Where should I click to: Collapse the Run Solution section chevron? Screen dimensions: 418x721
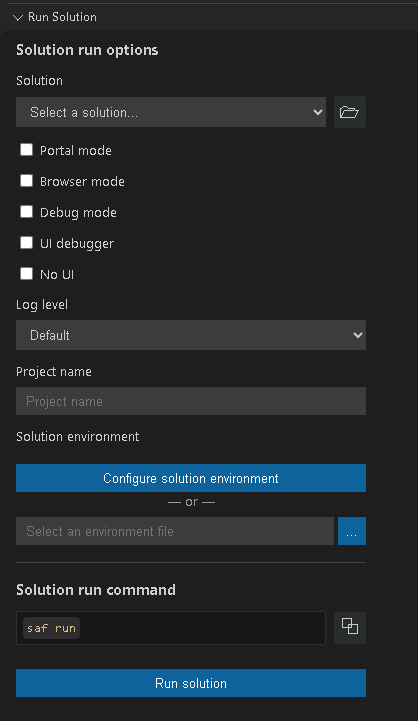pyautogui.click(x=18, y=17)
